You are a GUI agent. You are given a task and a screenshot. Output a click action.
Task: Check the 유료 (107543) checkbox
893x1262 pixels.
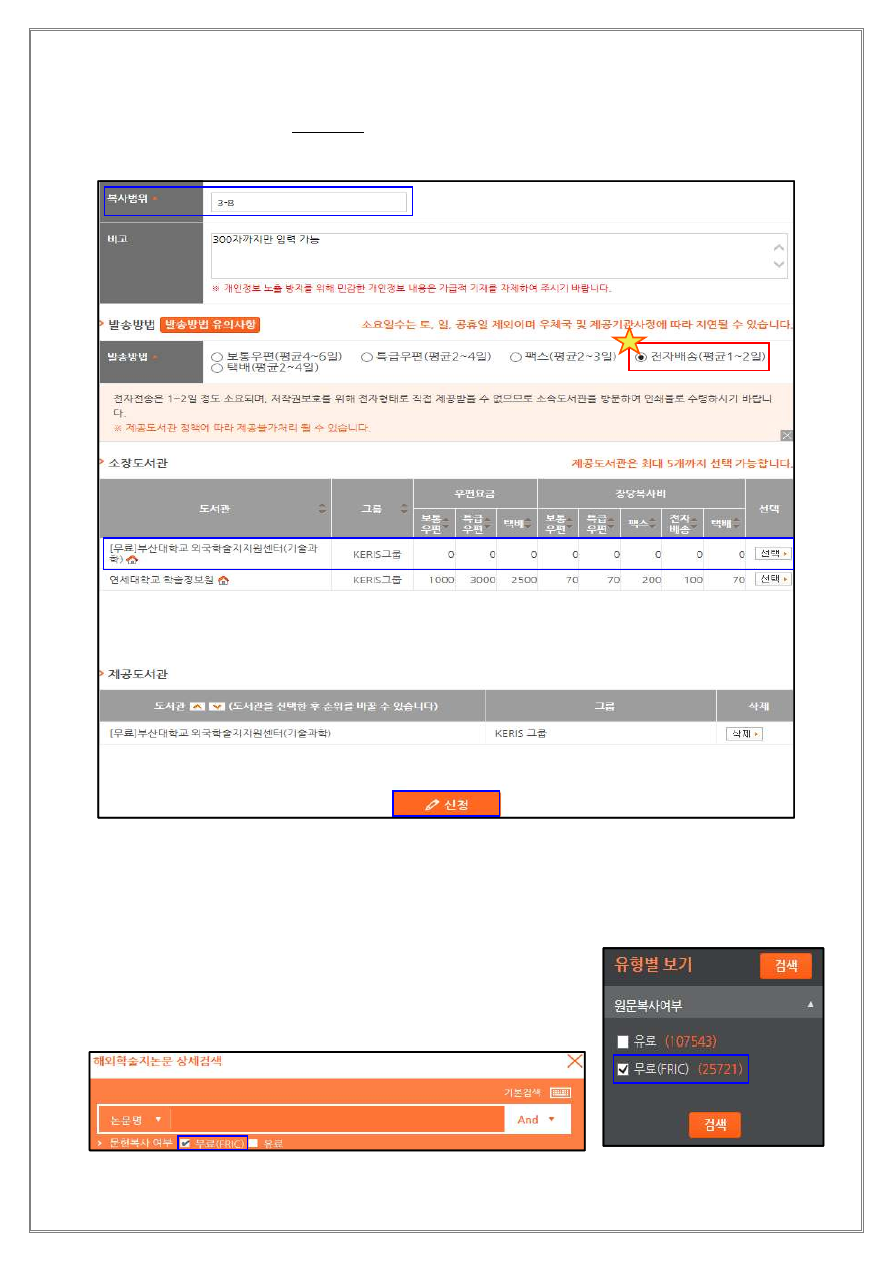click(623, 1042)
